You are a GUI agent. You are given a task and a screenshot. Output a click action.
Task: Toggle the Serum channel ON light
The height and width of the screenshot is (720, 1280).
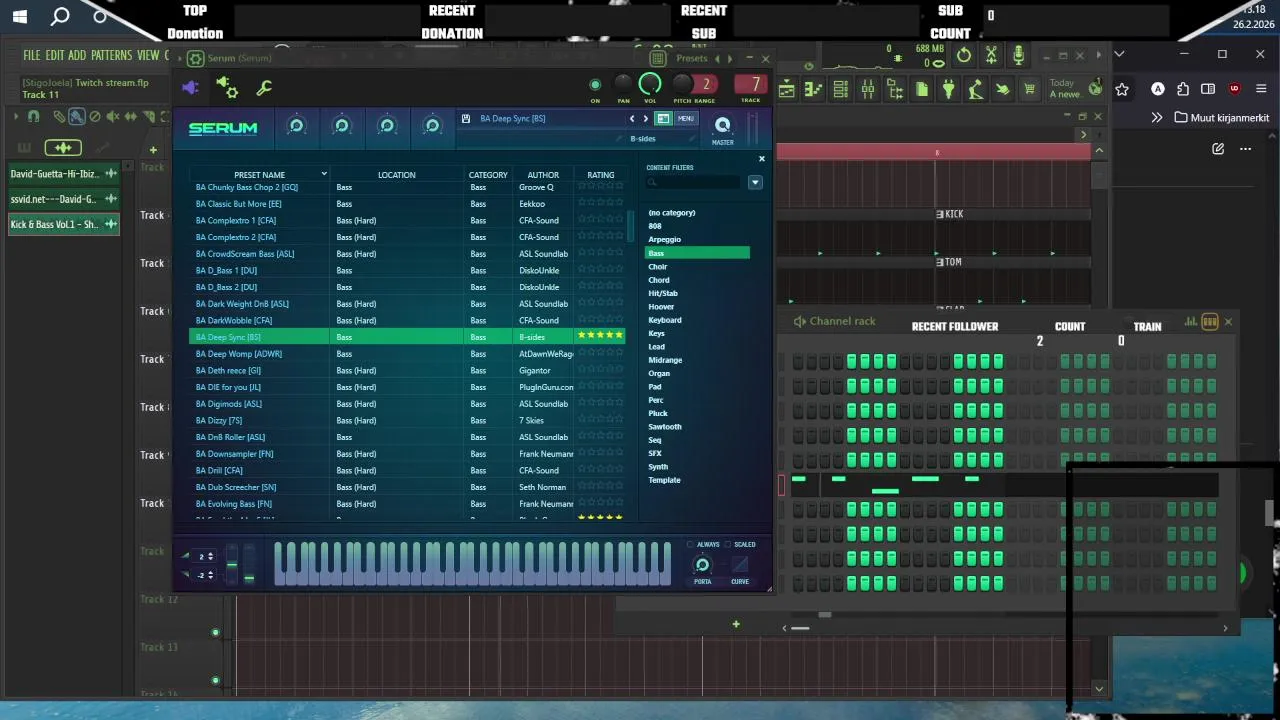(x=595, y=85)
